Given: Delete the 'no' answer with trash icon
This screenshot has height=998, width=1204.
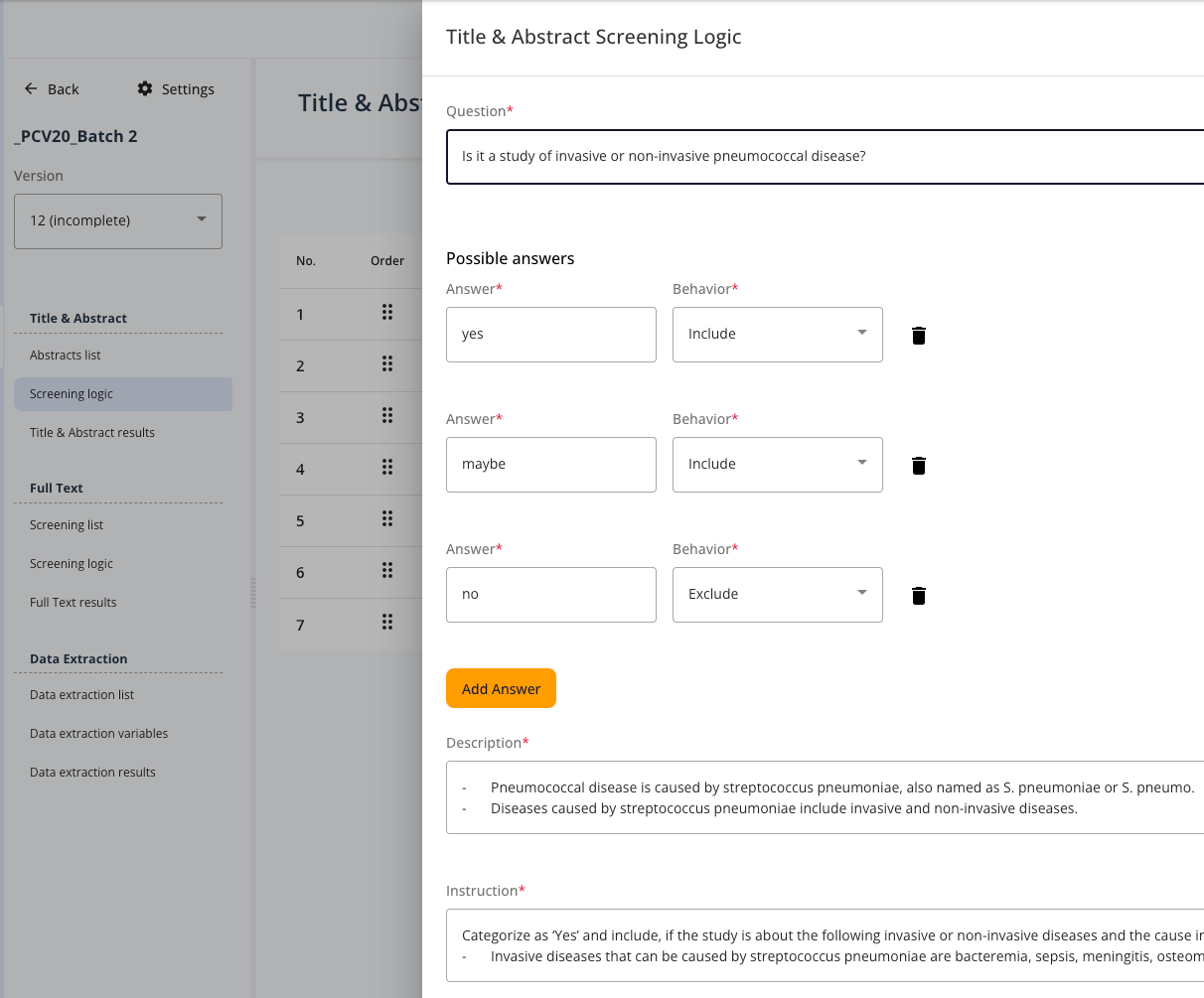Looking at the screenshot, I should click(919, 596).
